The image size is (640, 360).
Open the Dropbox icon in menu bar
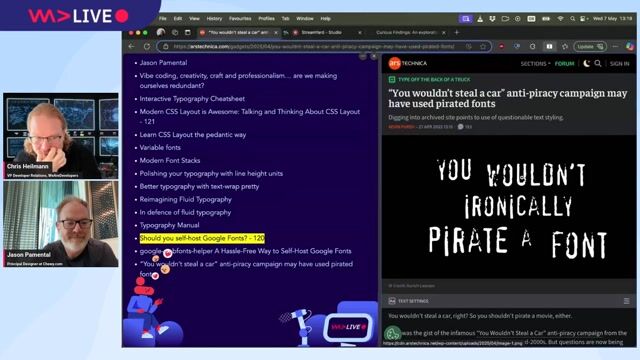(492, 19)
